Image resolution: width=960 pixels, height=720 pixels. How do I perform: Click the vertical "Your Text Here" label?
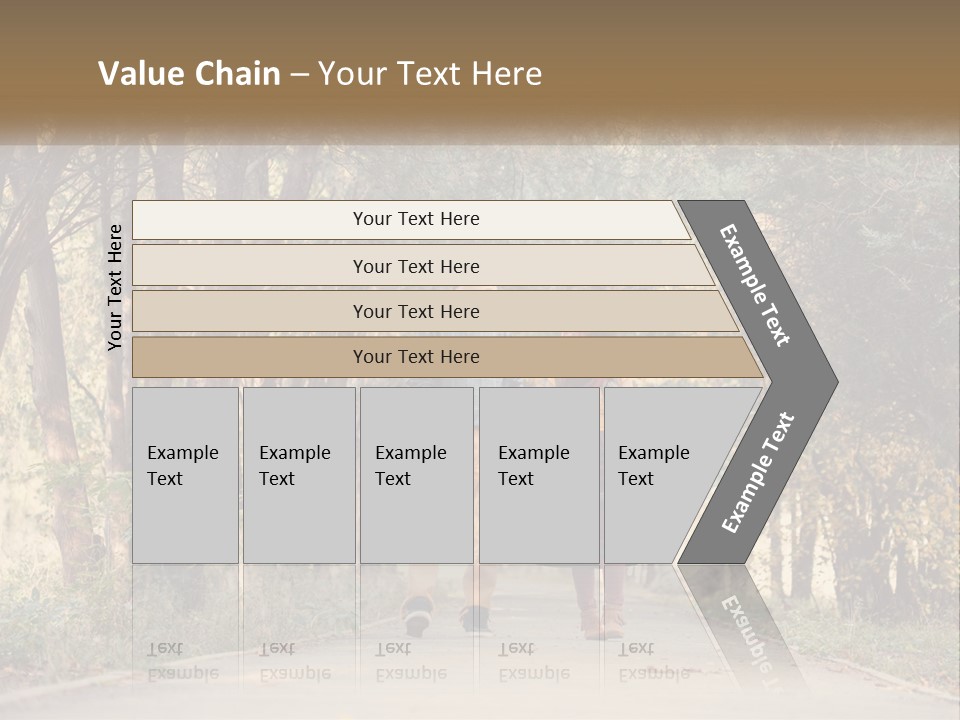pos(115,287)
